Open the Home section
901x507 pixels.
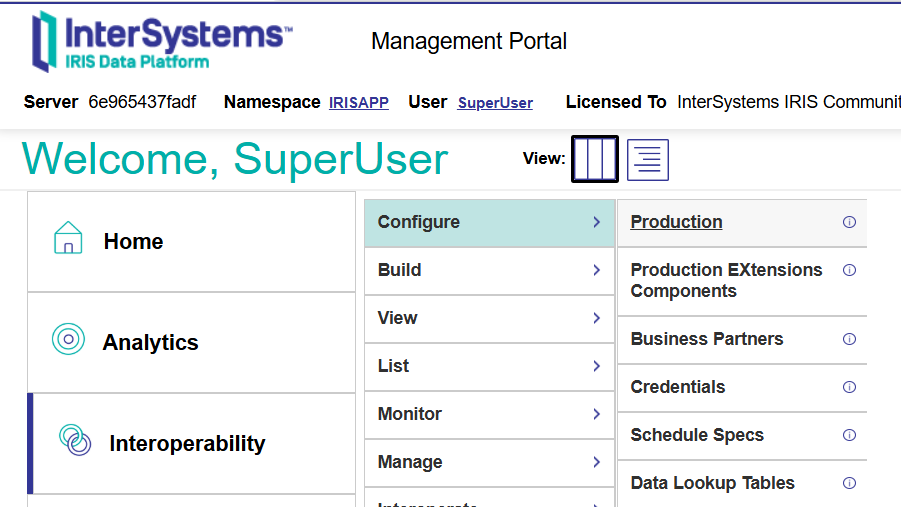click(191, 241)
